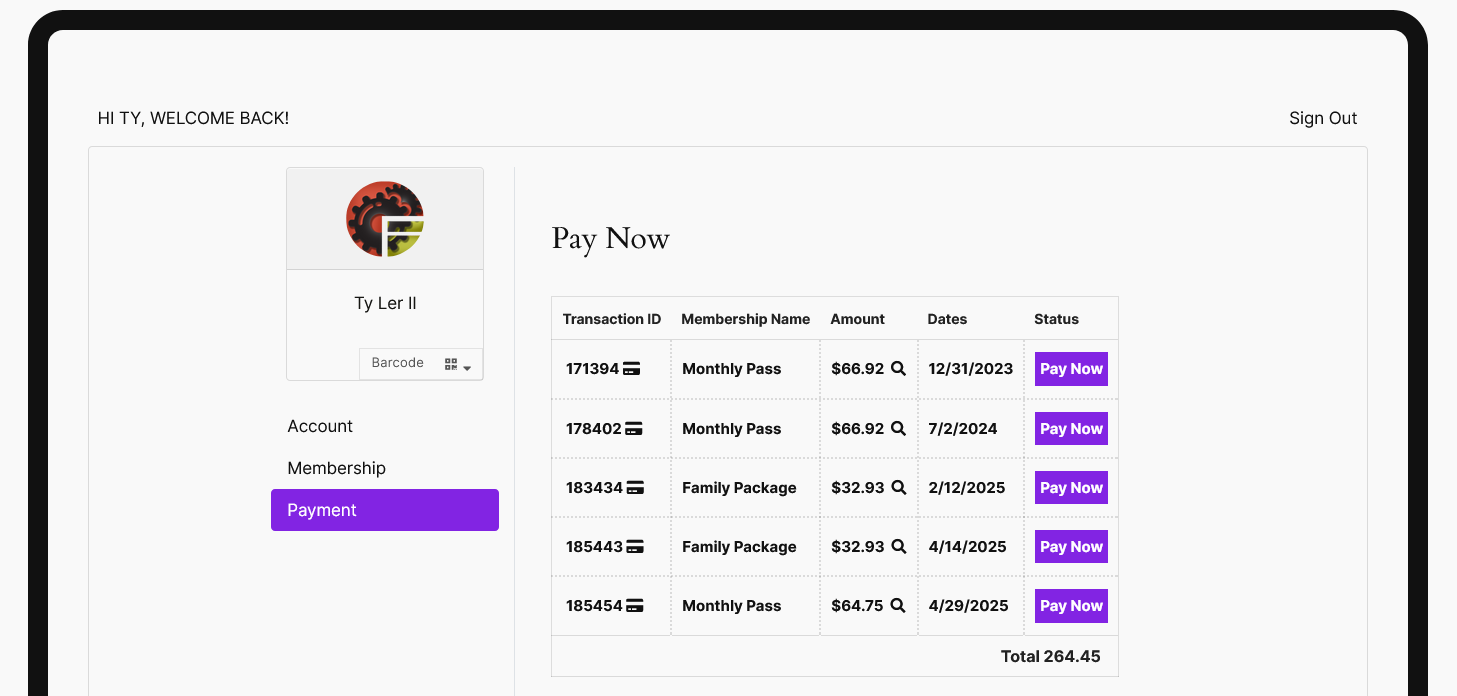Click the gear logo profile picture
Viewport: 1457px width, 696px height.
coord(385,219)
